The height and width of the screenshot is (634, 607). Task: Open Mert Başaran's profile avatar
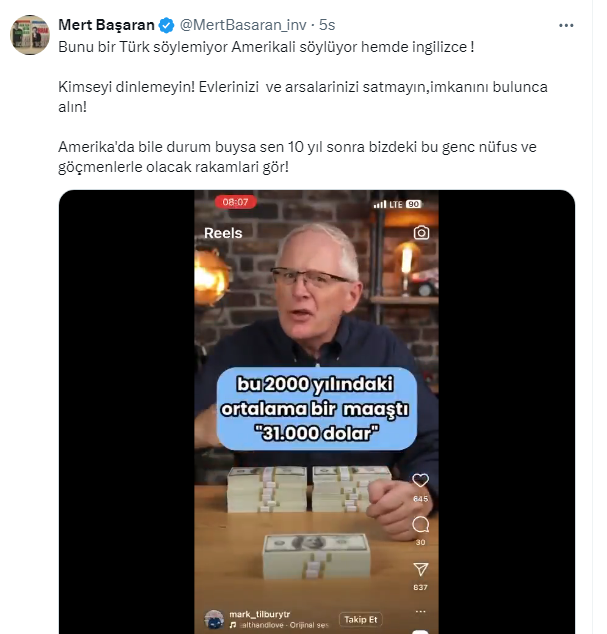[30, 35]
